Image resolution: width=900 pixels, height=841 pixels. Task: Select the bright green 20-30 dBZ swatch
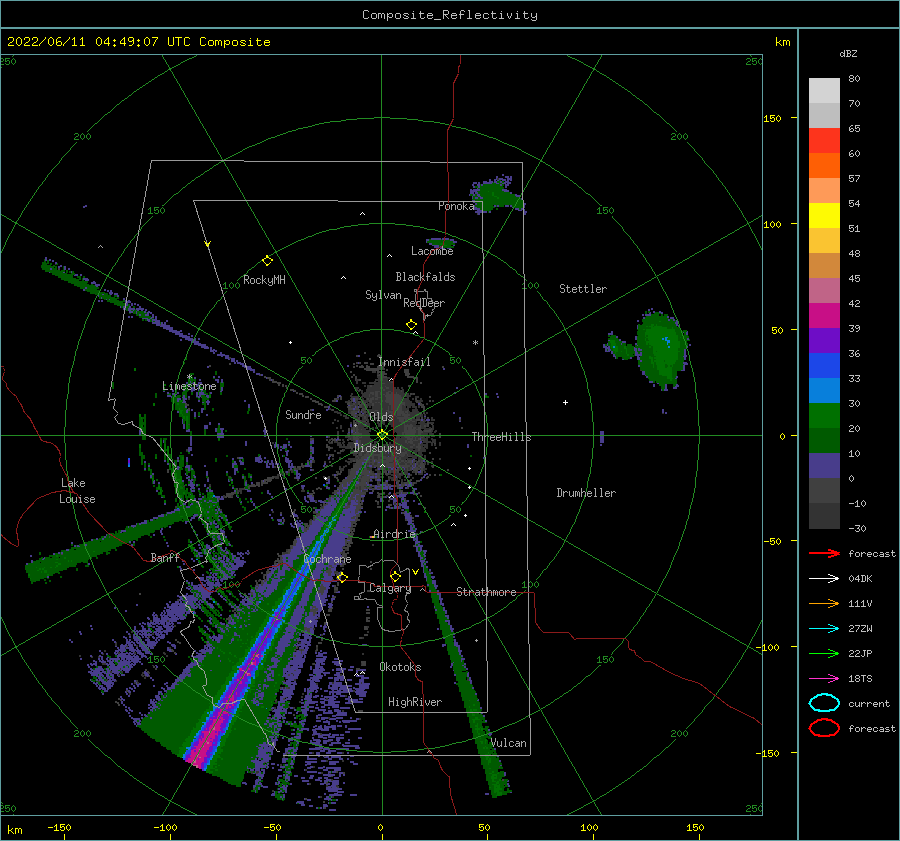pos(824,416)
